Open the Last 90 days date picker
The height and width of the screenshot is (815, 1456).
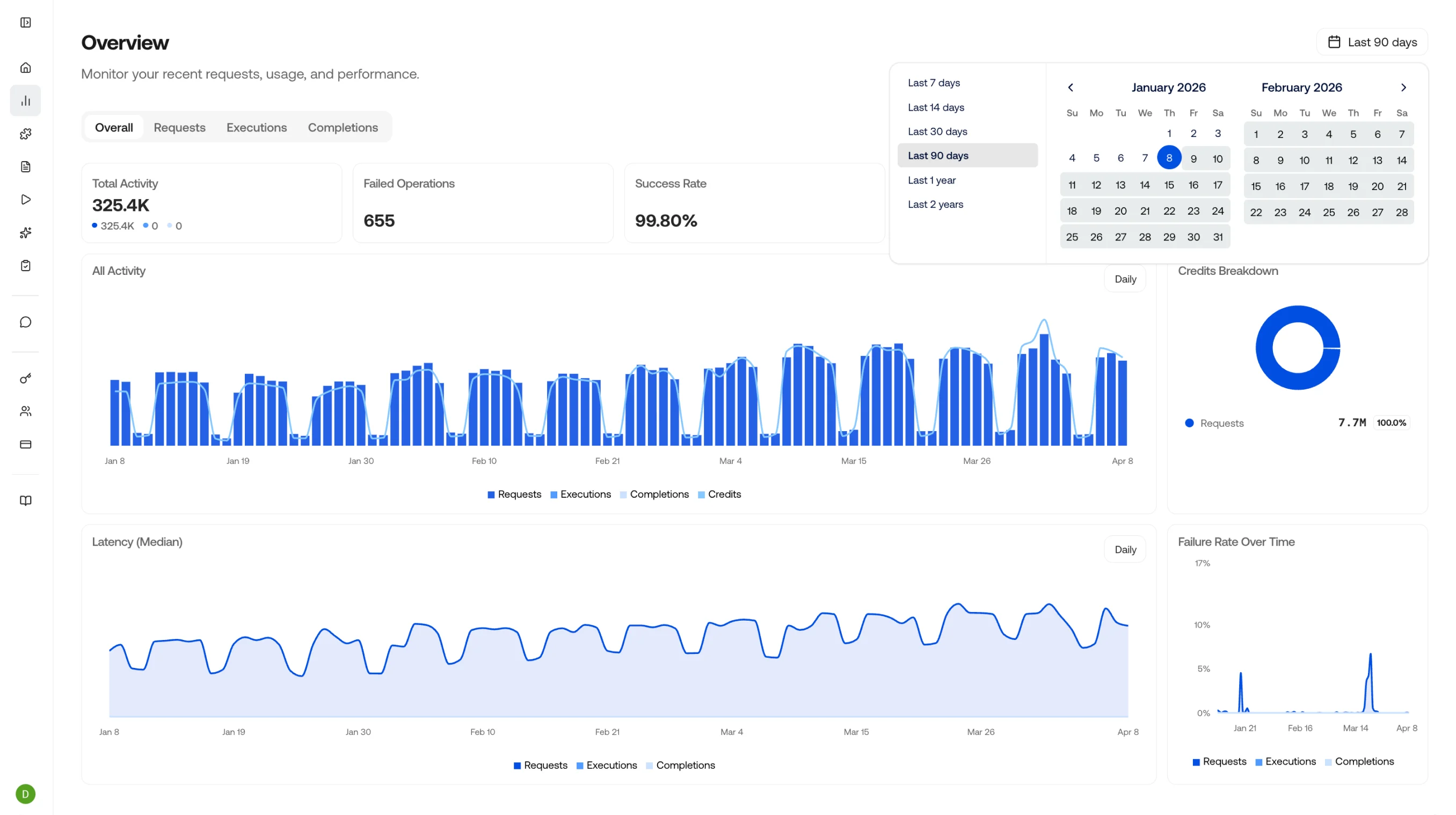(1372, 42)
